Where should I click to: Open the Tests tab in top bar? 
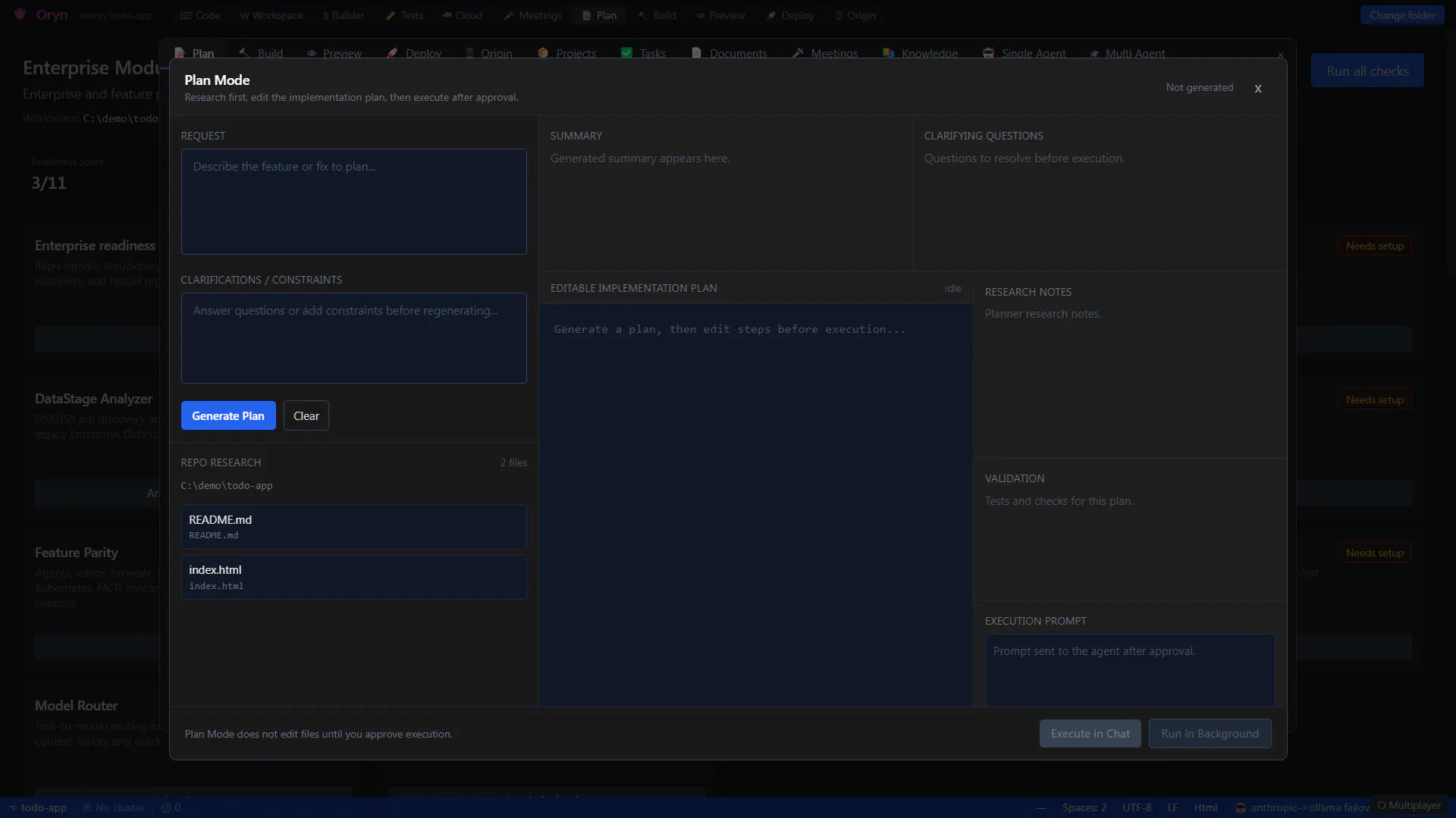(405, 15)
